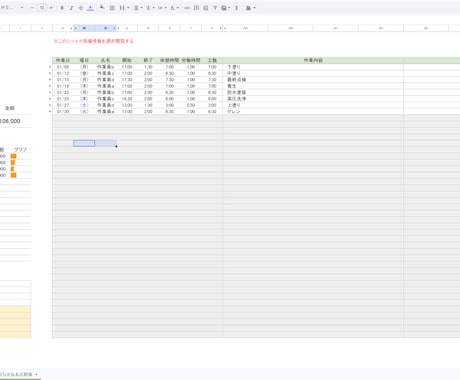Open horizontal align options
This screenshot has width=460, height=380.
[x=138, y=8]
